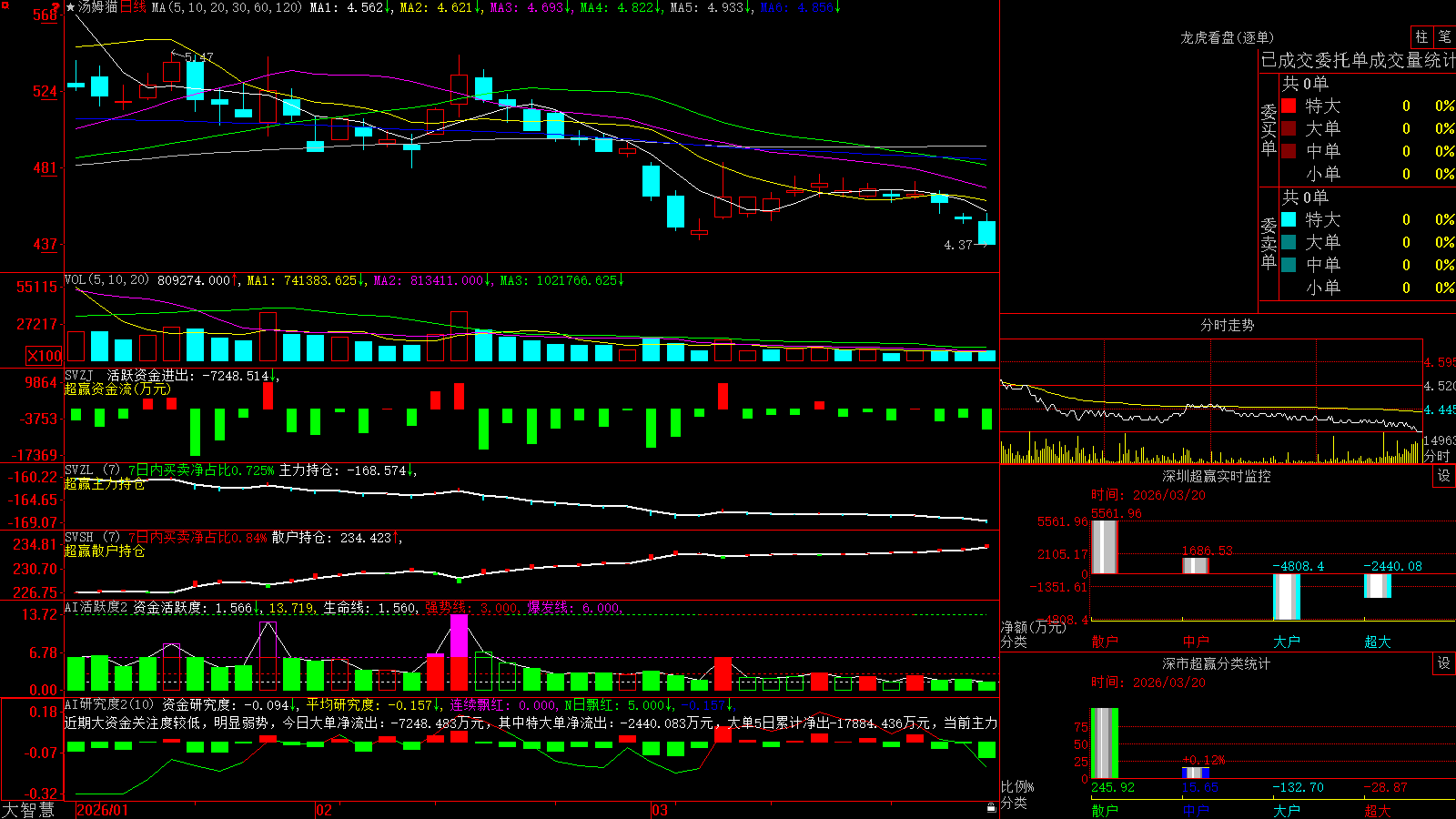This screenshot has height=819, width=1456.
Task: Switch 龙虎看盘 to 柱 view
Action: click(x=1421, y=36)
